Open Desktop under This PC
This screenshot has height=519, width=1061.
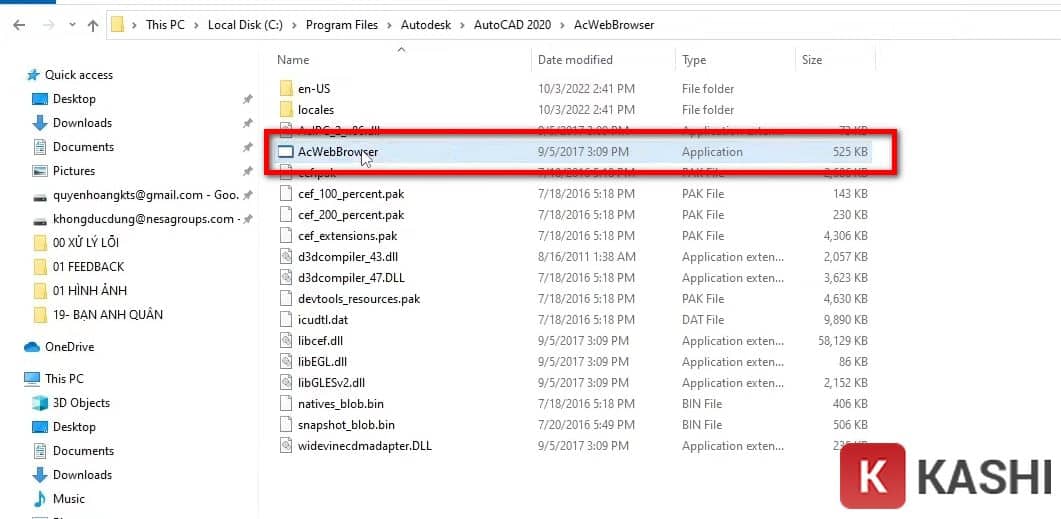click(x=74, y=427)
